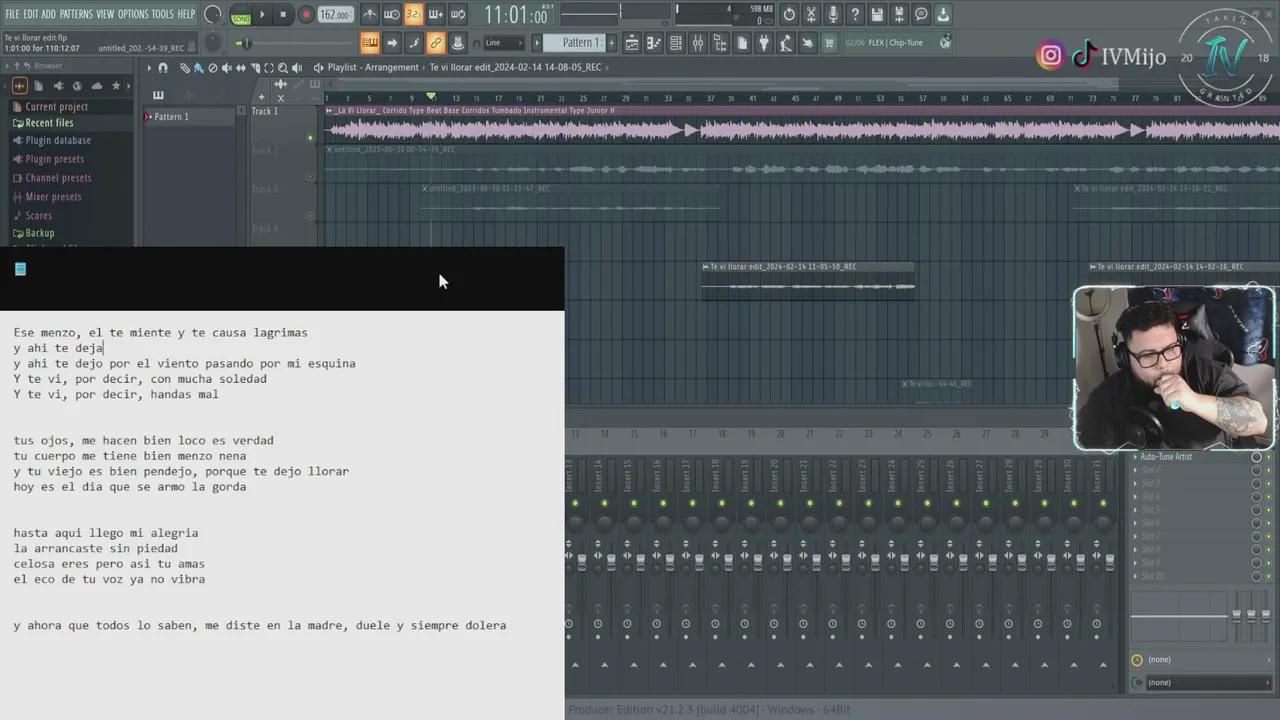Click the Stop button in transport
Screen dimensions: 1280x720
tap(284, 15)
